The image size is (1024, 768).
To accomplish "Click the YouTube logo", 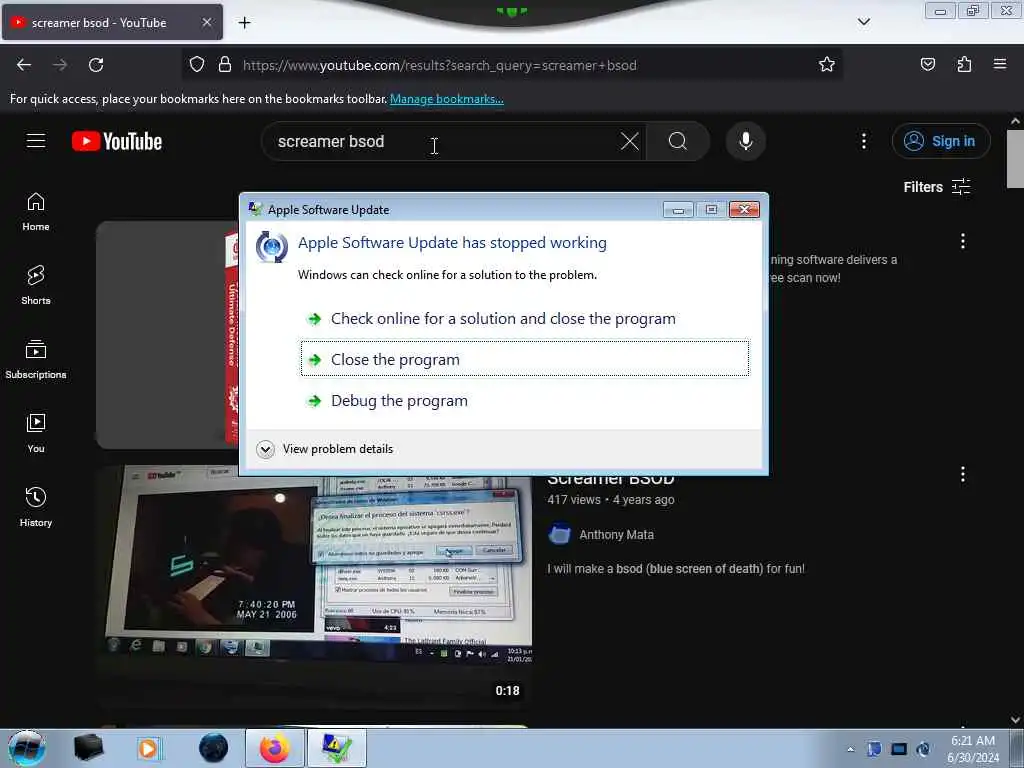I will pos(117,141).
